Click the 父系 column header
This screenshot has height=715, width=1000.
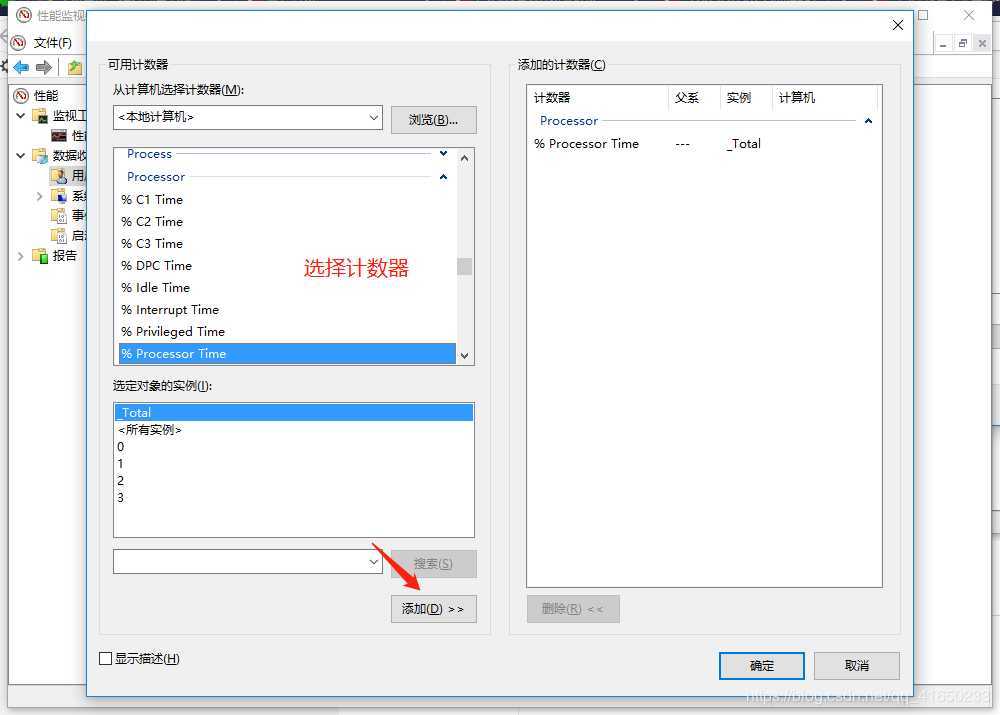pos(694,98)
